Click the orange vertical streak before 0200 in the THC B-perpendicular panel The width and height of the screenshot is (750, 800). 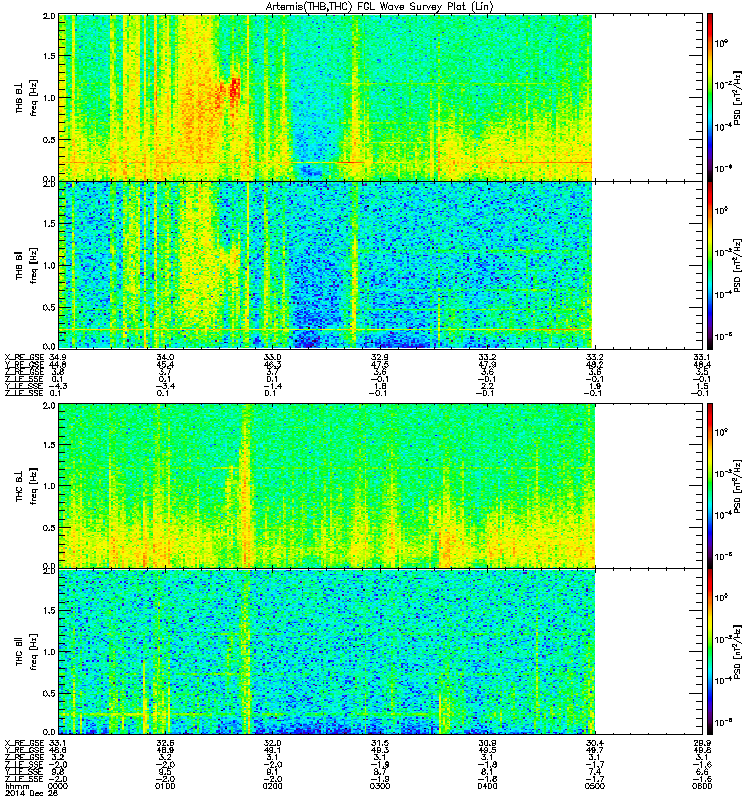pos(246,485)
